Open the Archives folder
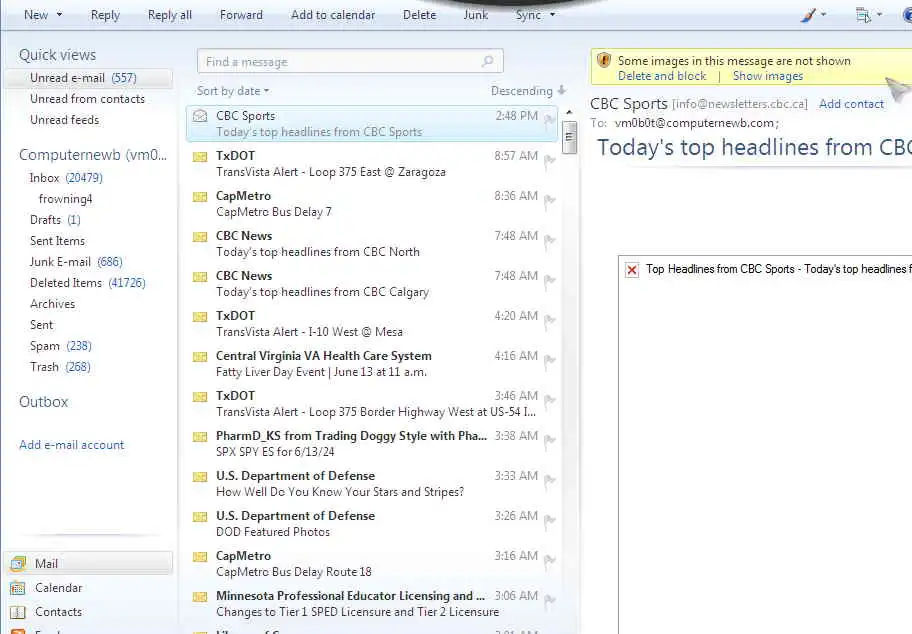The width and height of the screenshot is (912, 634). [52, 304]
